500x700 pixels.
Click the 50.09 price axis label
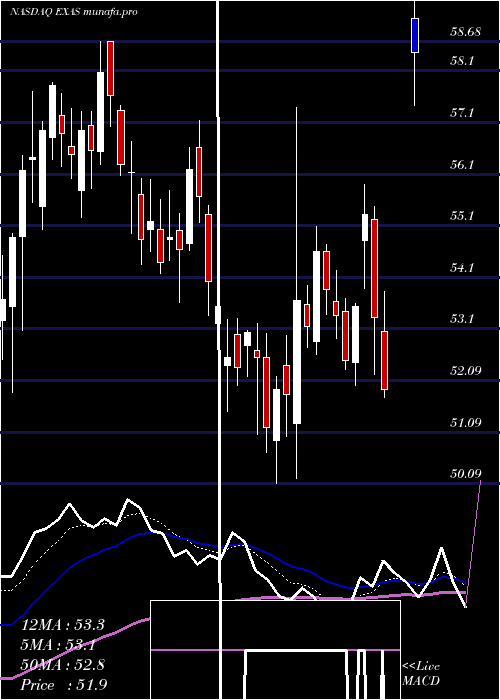tap(466, 474)
